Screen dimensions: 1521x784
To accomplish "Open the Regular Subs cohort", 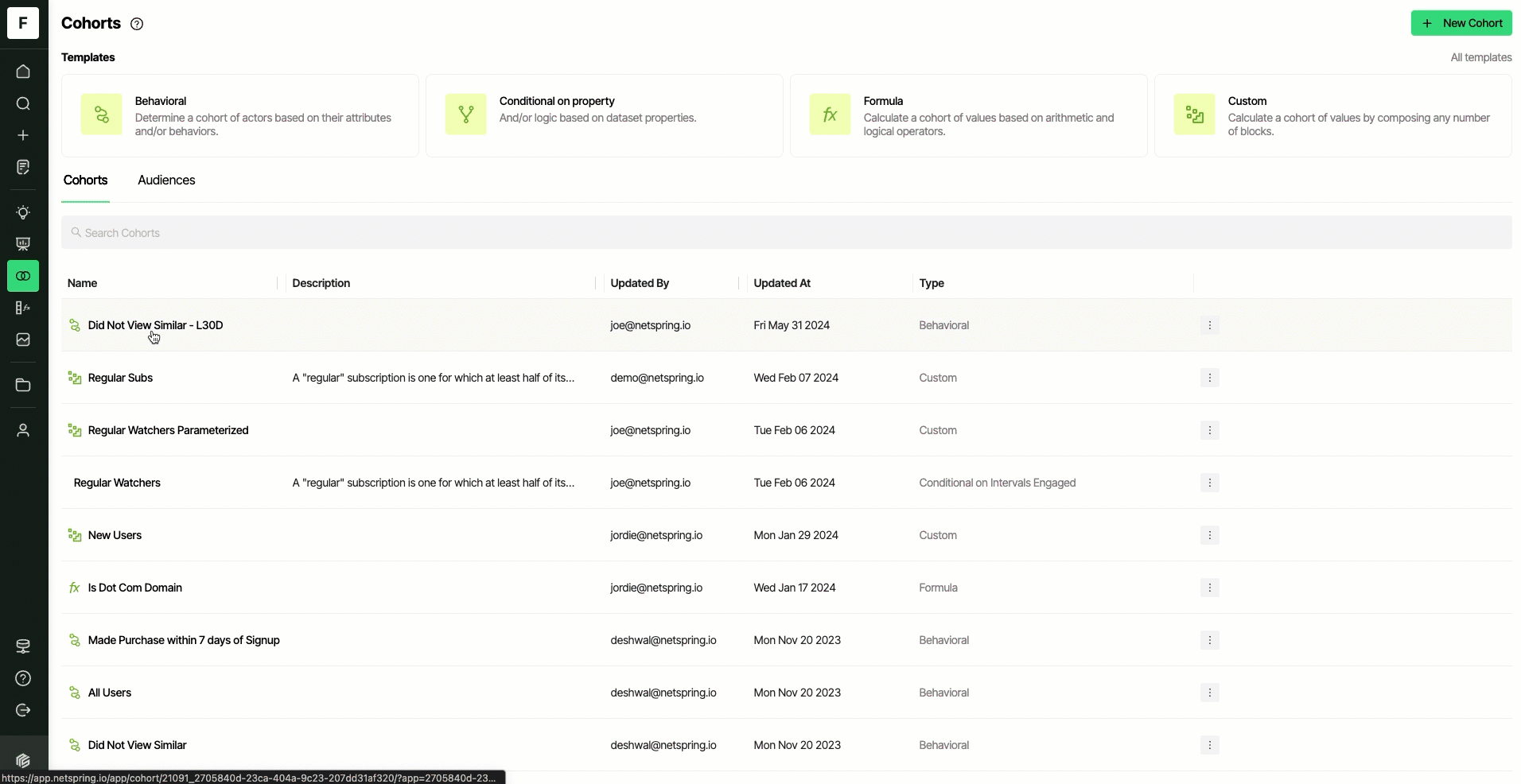I will [x=120, y=378].
